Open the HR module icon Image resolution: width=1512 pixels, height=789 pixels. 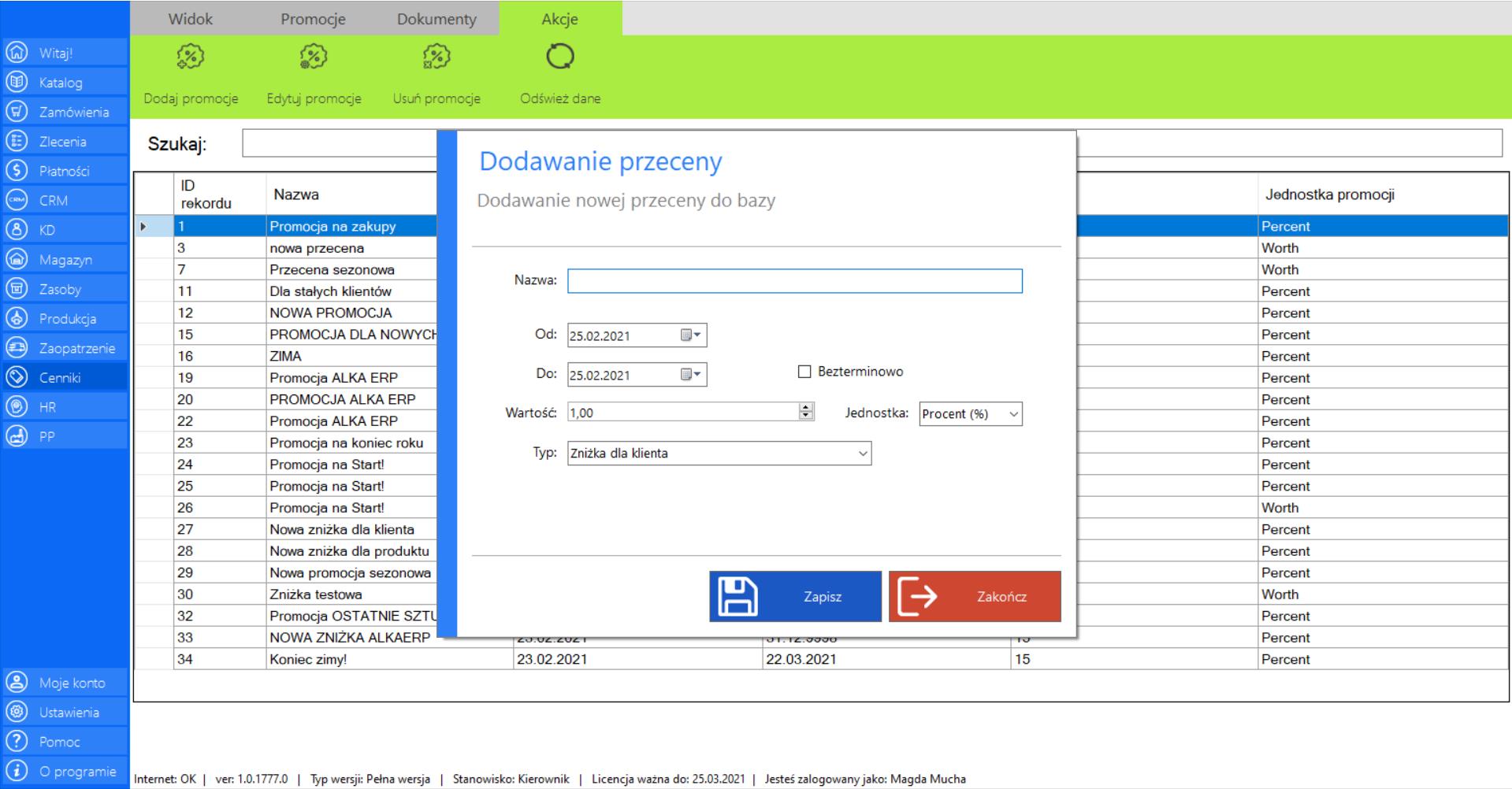[x=16, y=407]
